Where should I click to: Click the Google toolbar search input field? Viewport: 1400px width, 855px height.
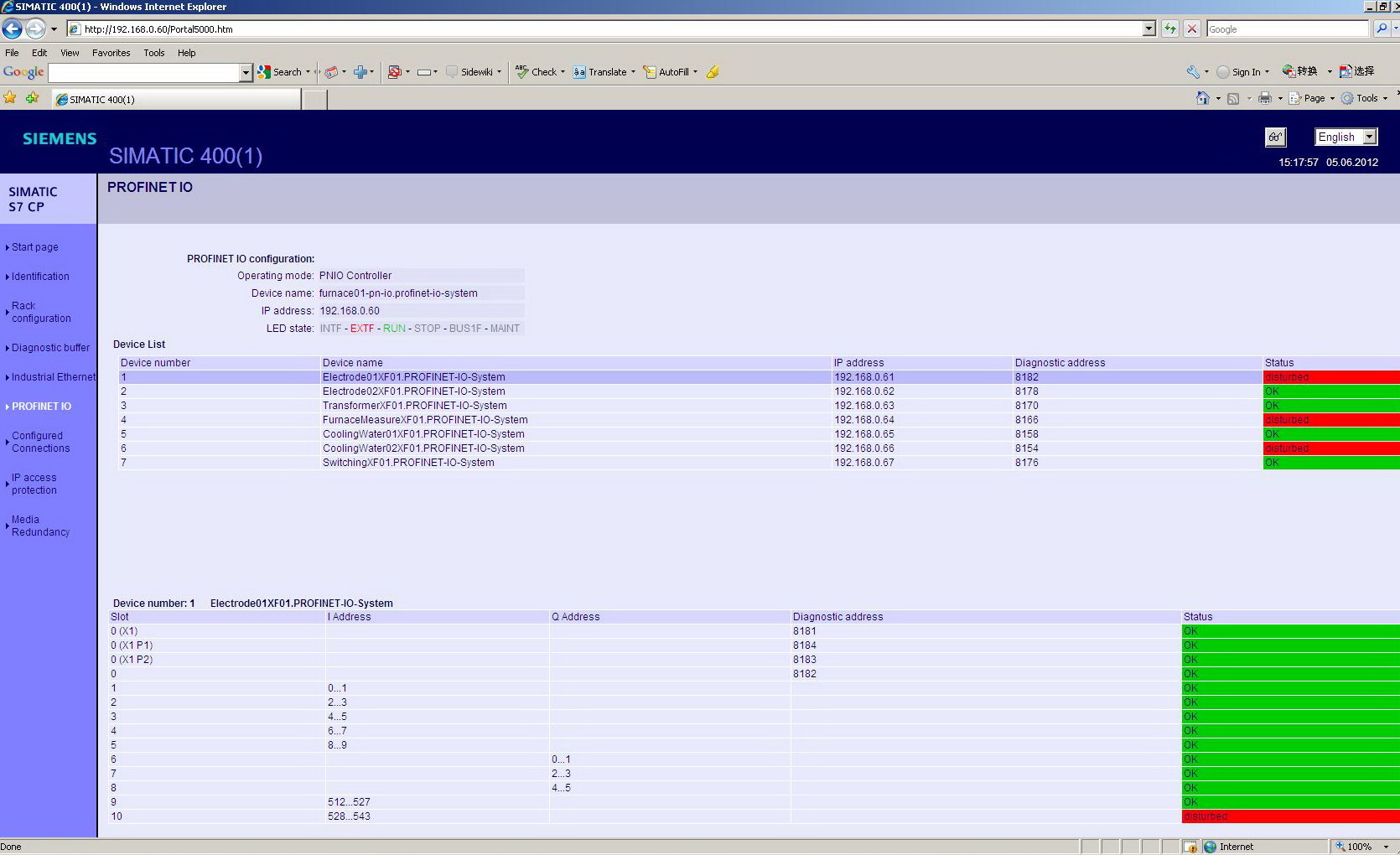point(143,73)
